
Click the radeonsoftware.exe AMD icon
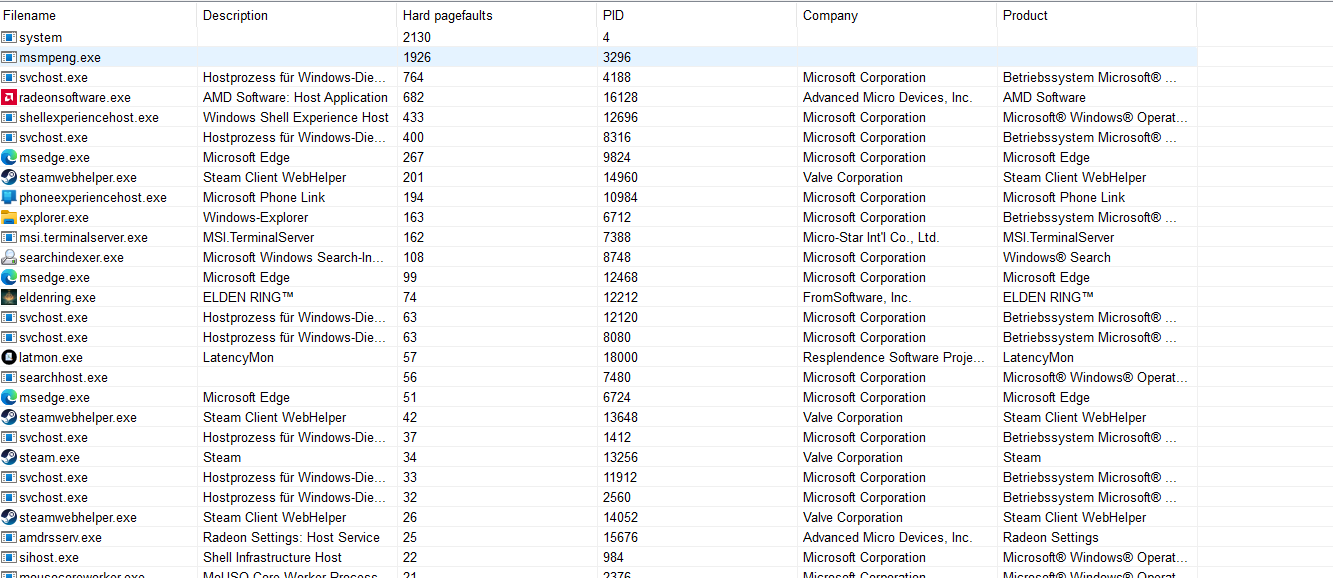pos(9,97)
